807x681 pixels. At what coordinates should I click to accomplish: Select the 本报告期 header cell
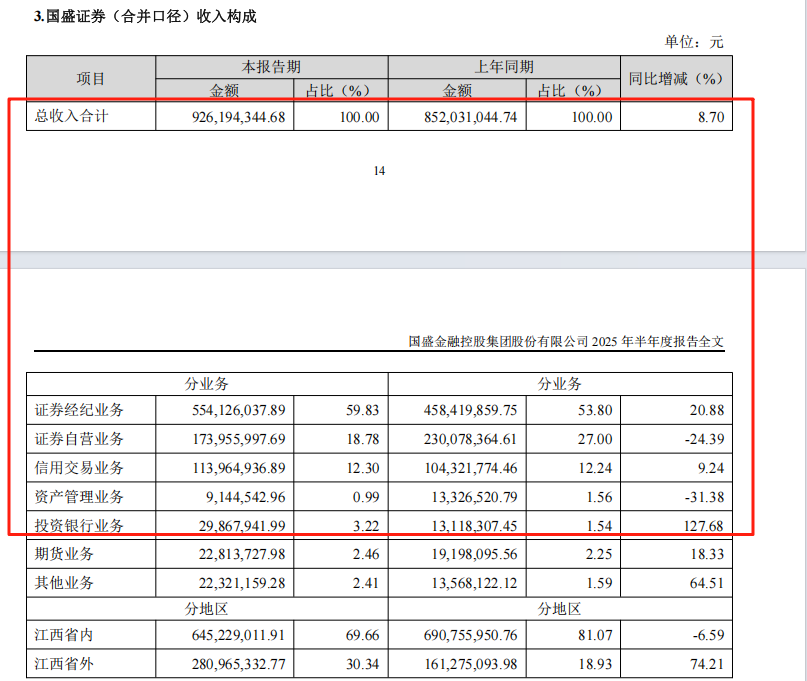click(271, 66)
